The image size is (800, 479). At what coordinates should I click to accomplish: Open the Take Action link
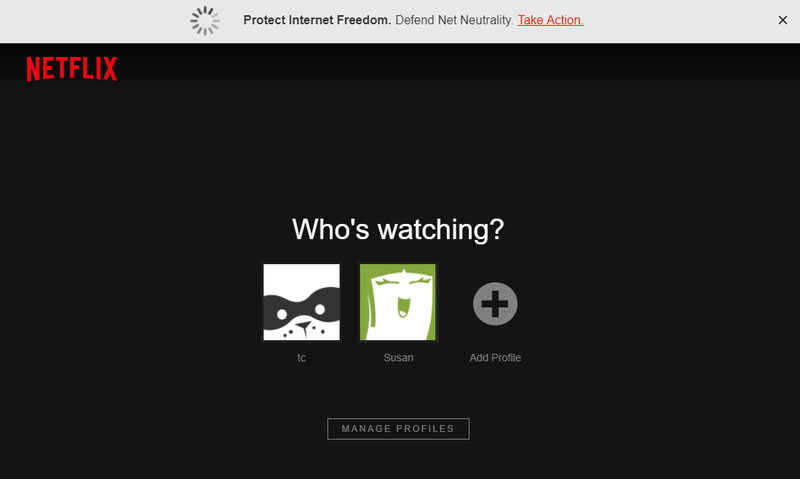[551, 20]
